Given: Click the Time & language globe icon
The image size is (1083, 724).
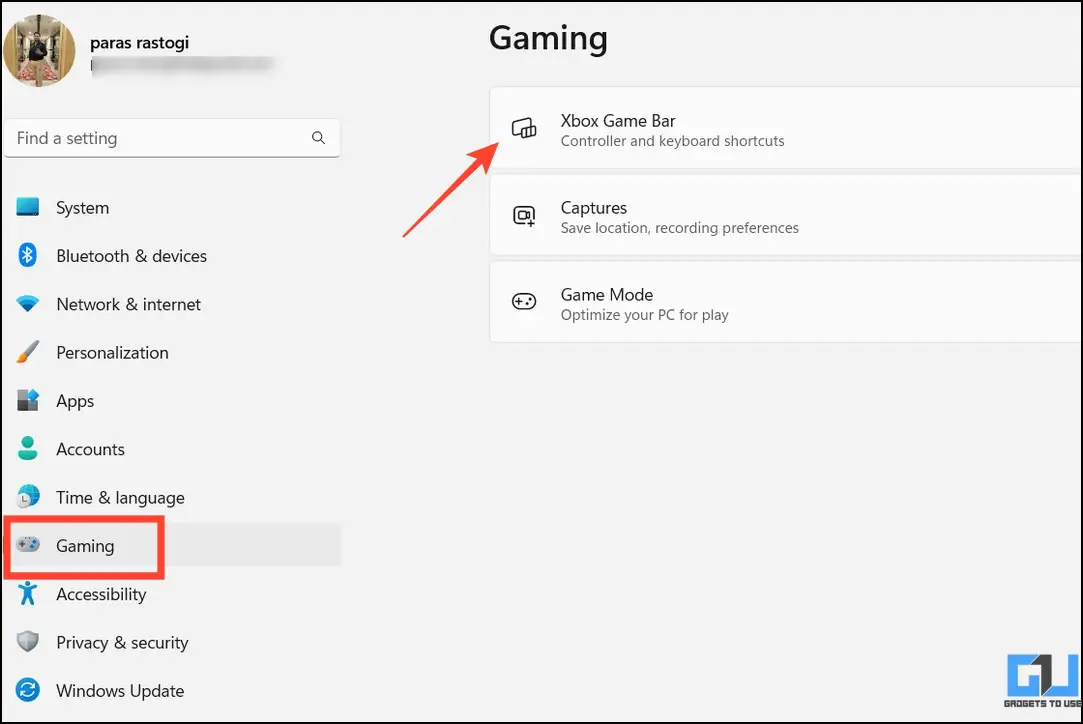Looking at the screenshot, I should point(28,497).
